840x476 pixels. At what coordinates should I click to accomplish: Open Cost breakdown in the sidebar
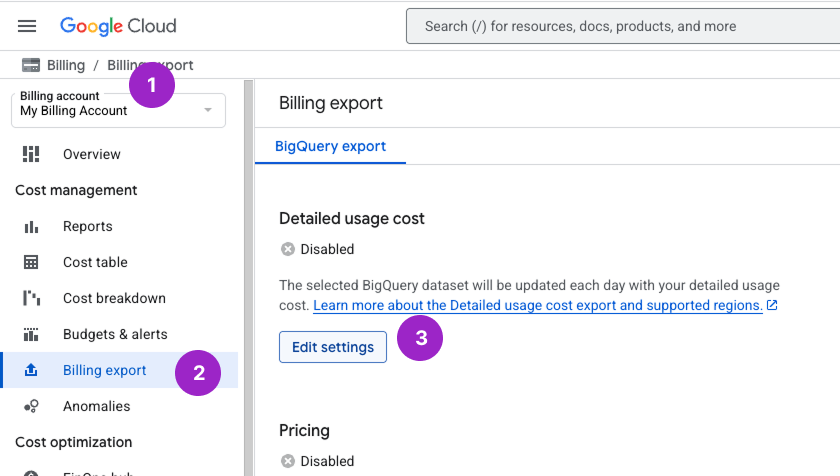pos(120,298)
